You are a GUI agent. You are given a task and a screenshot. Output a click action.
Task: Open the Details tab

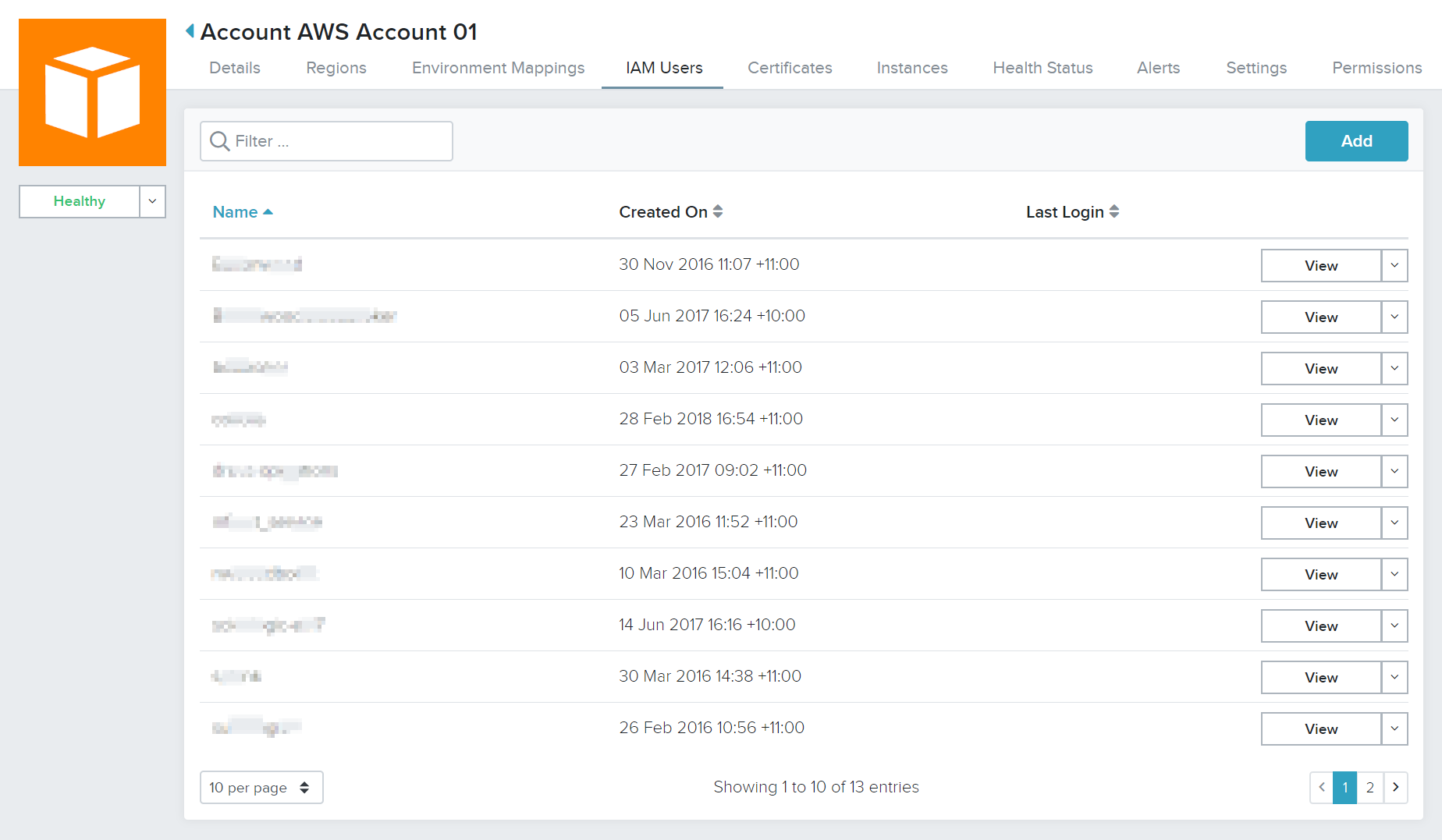coord(235,68)
